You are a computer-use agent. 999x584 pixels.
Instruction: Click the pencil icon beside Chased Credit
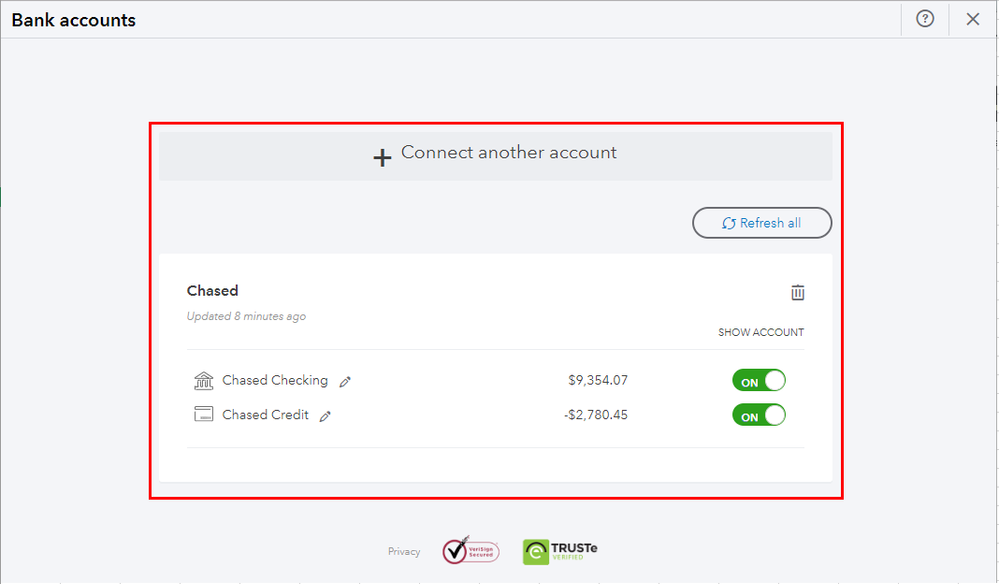pyautogui.click(x=325, y=416)
